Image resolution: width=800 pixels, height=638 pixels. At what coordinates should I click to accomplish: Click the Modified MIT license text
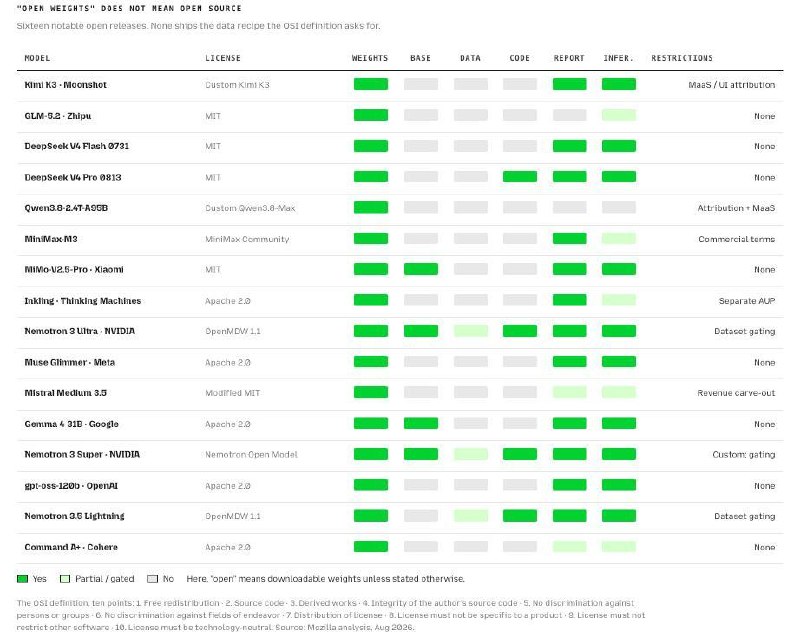click(x=233, y=393)
